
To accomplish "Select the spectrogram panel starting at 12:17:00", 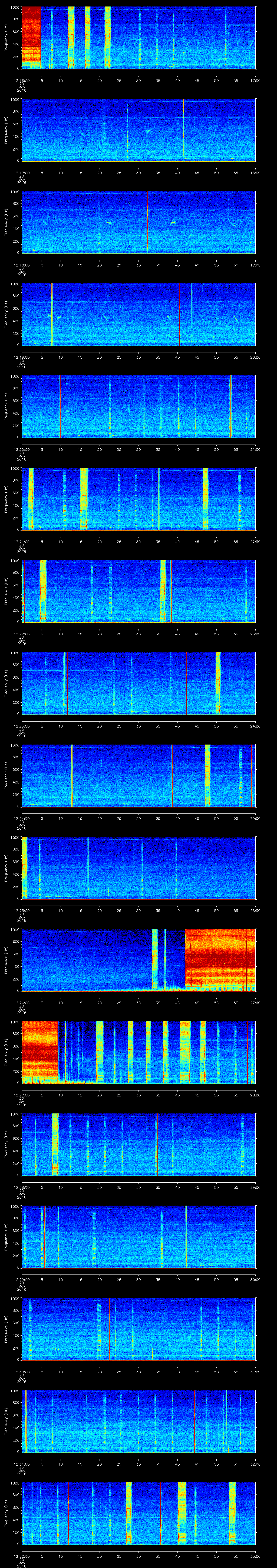I will click(x=139, y=130).
